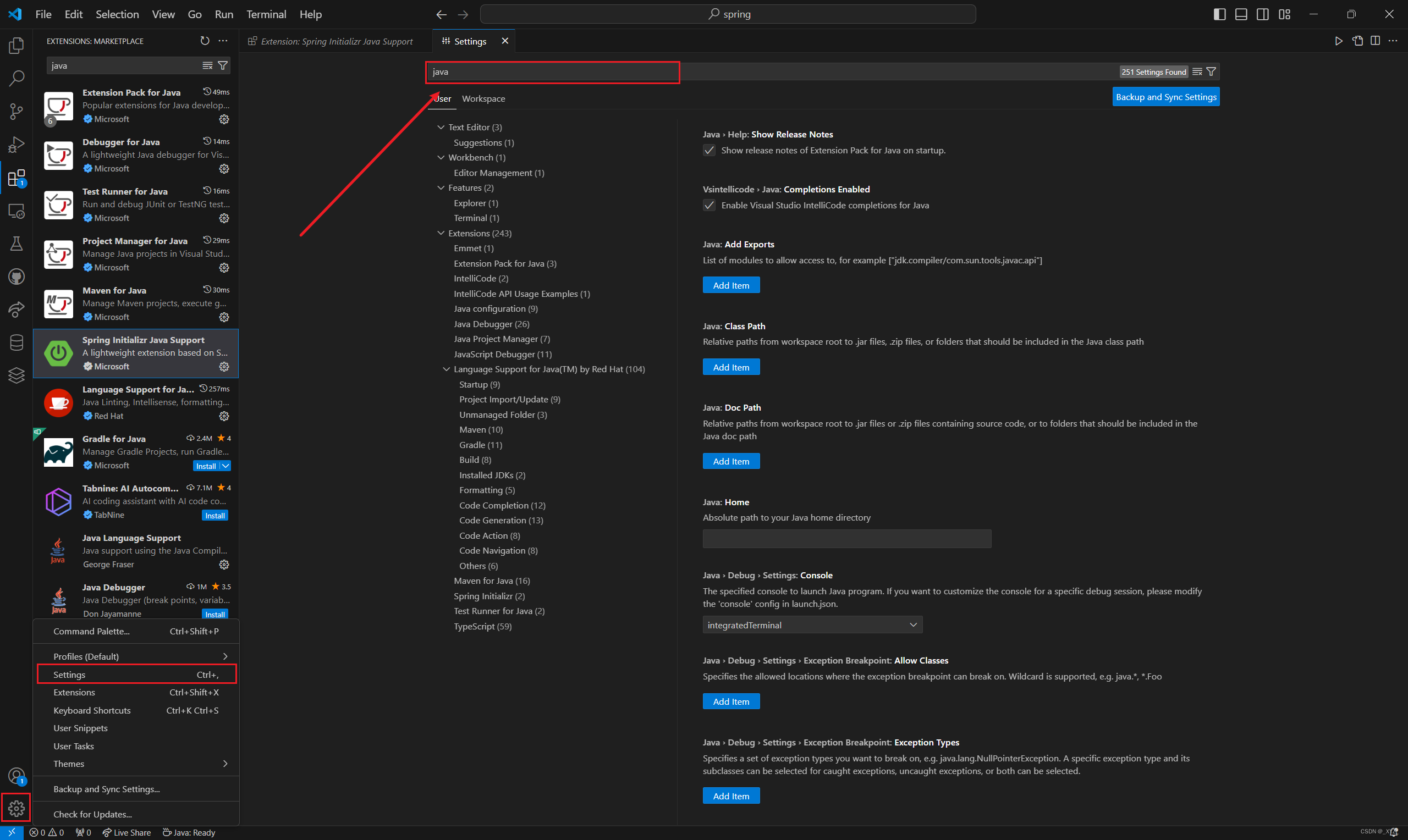Open Settings JSON file icon

click(1357, 41)
